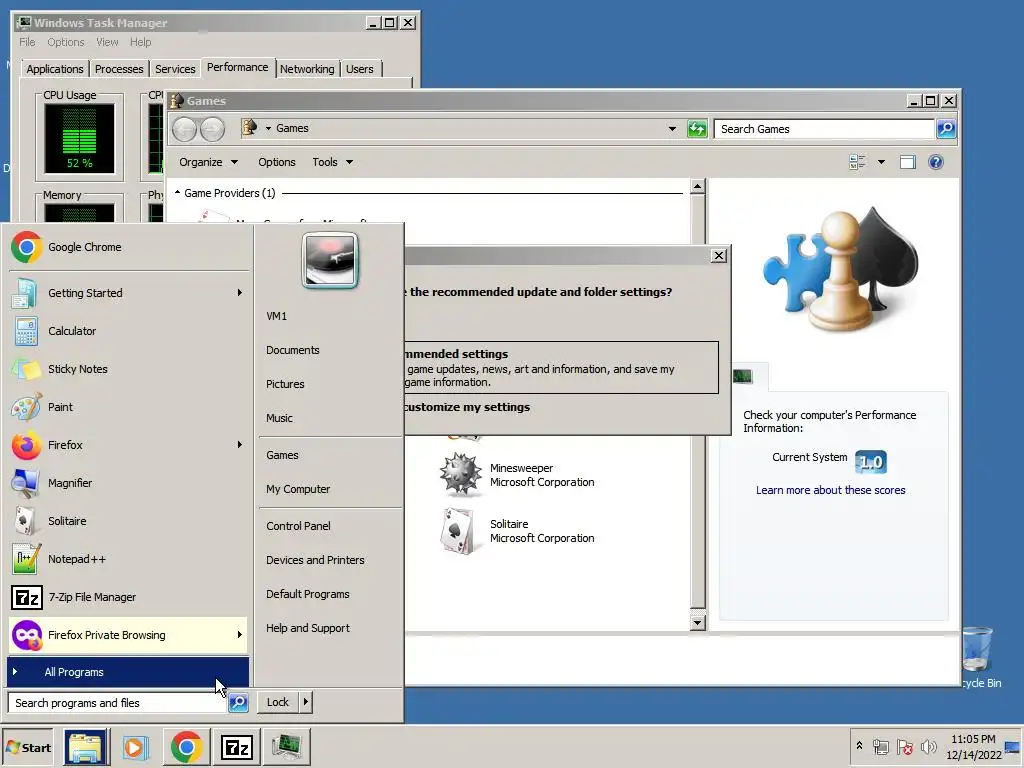This screenshot has width=1024, height=768.
Task: Launch Calculator from Start menu
Action: tap(129, 331)
